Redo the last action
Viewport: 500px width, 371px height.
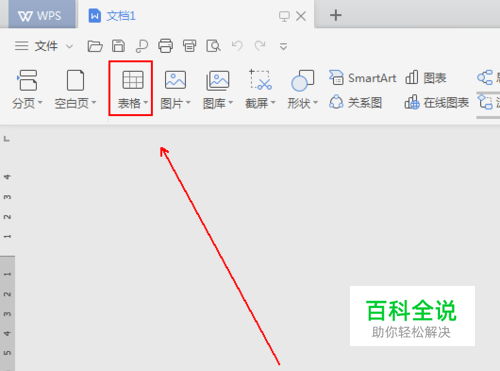click(260, 46)
